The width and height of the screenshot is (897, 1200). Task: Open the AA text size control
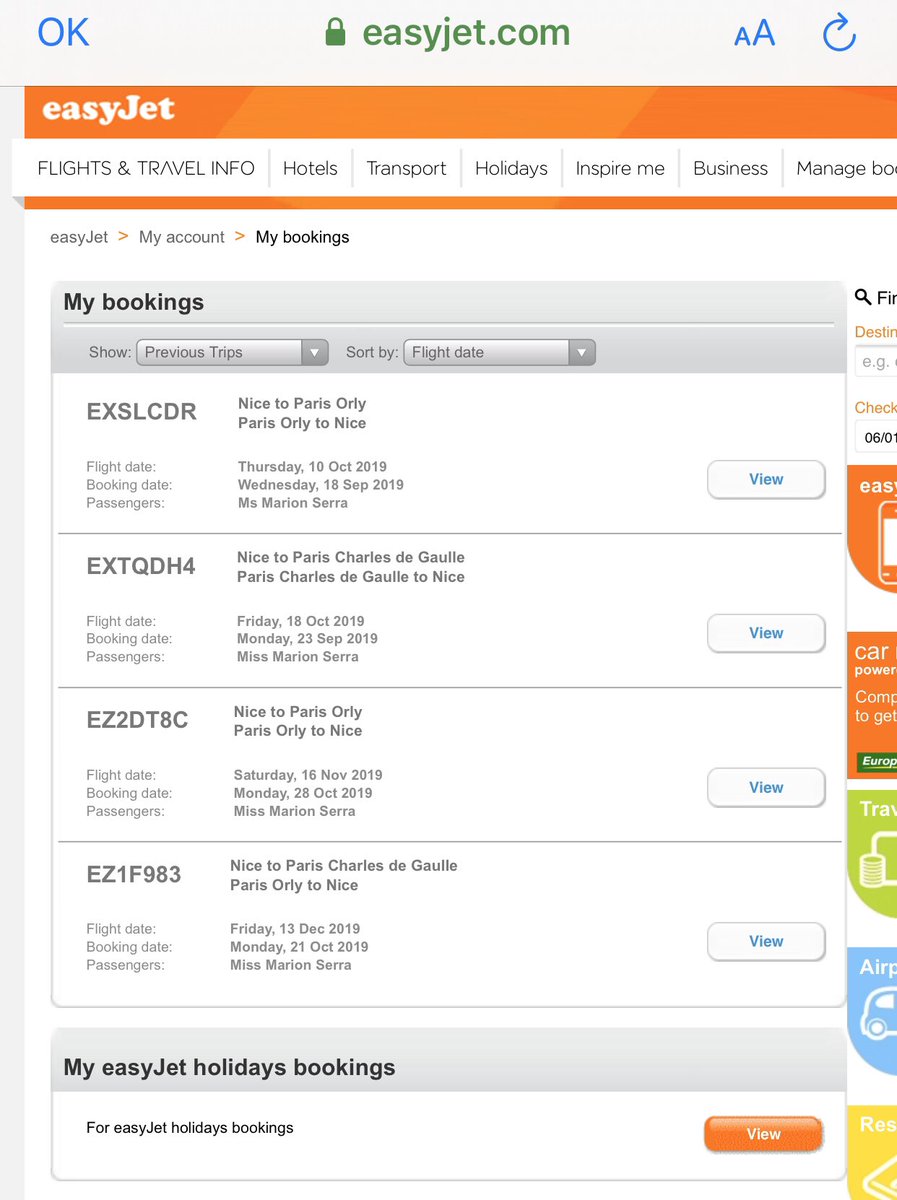coord(755,34)
